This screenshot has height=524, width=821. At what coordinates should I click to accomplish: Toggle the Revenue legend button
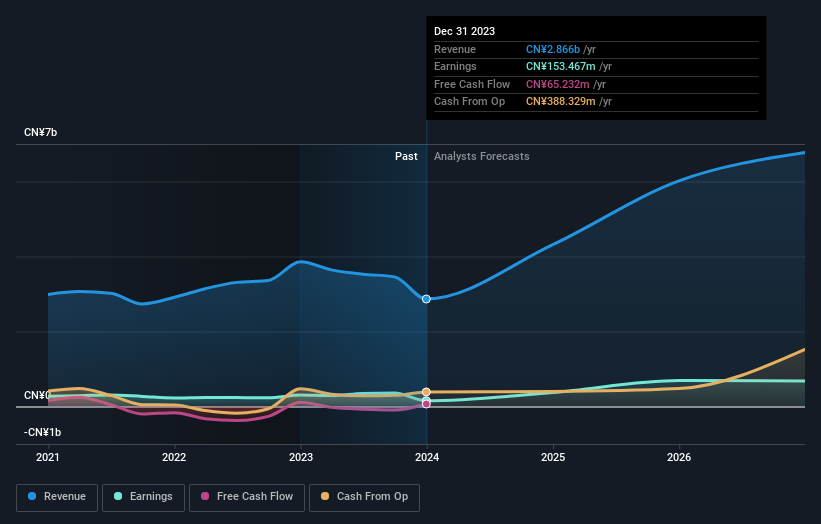click(x=57, y=497)
